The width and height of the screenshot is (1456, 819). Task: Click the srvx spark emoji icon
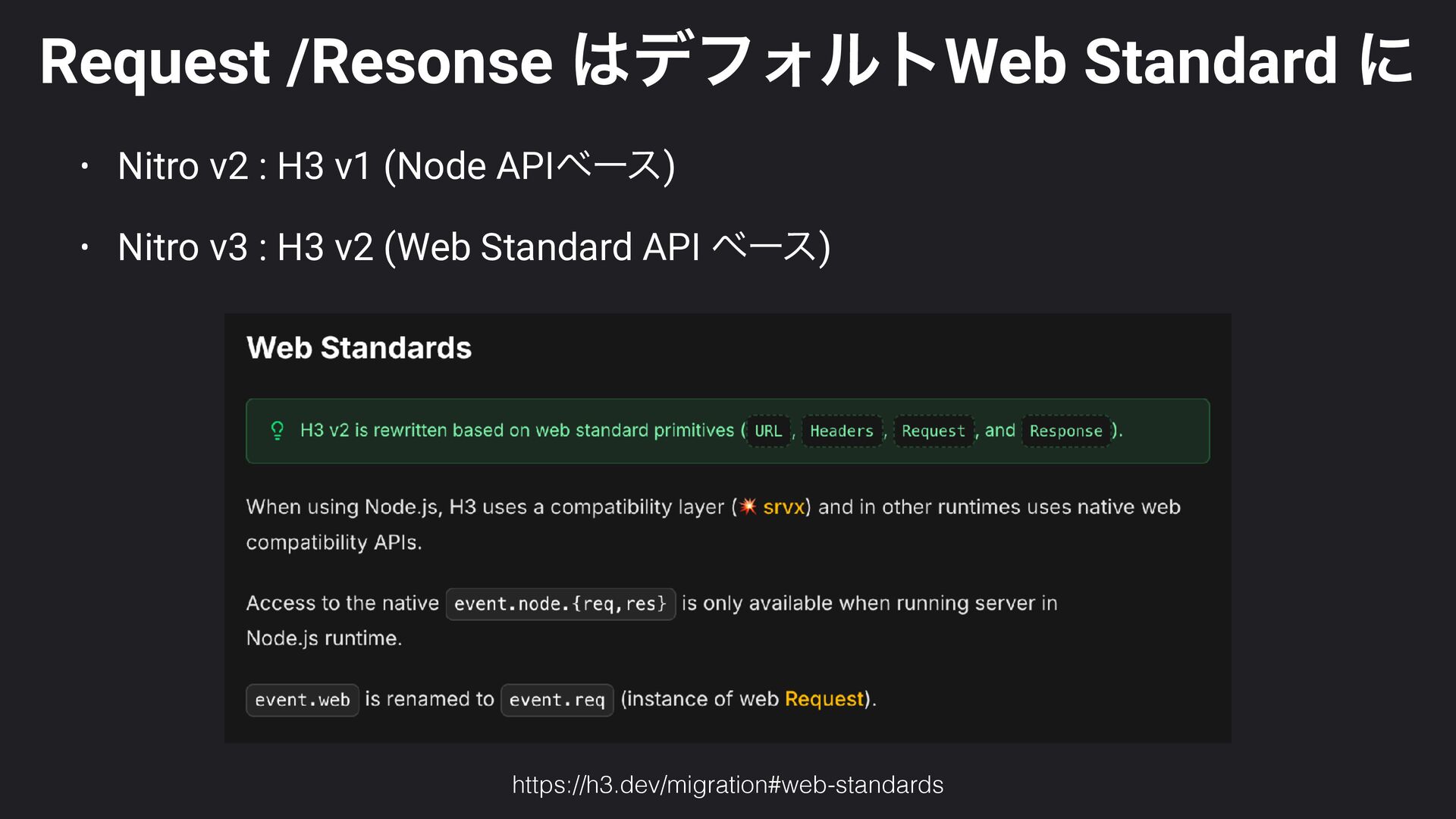tap(748, 507)
